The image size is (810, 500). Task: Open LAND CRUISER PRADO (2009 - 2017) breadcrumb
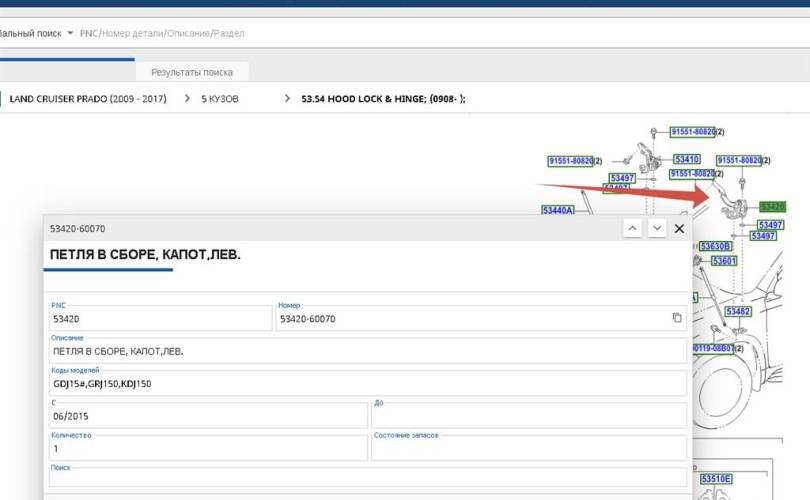88,99
